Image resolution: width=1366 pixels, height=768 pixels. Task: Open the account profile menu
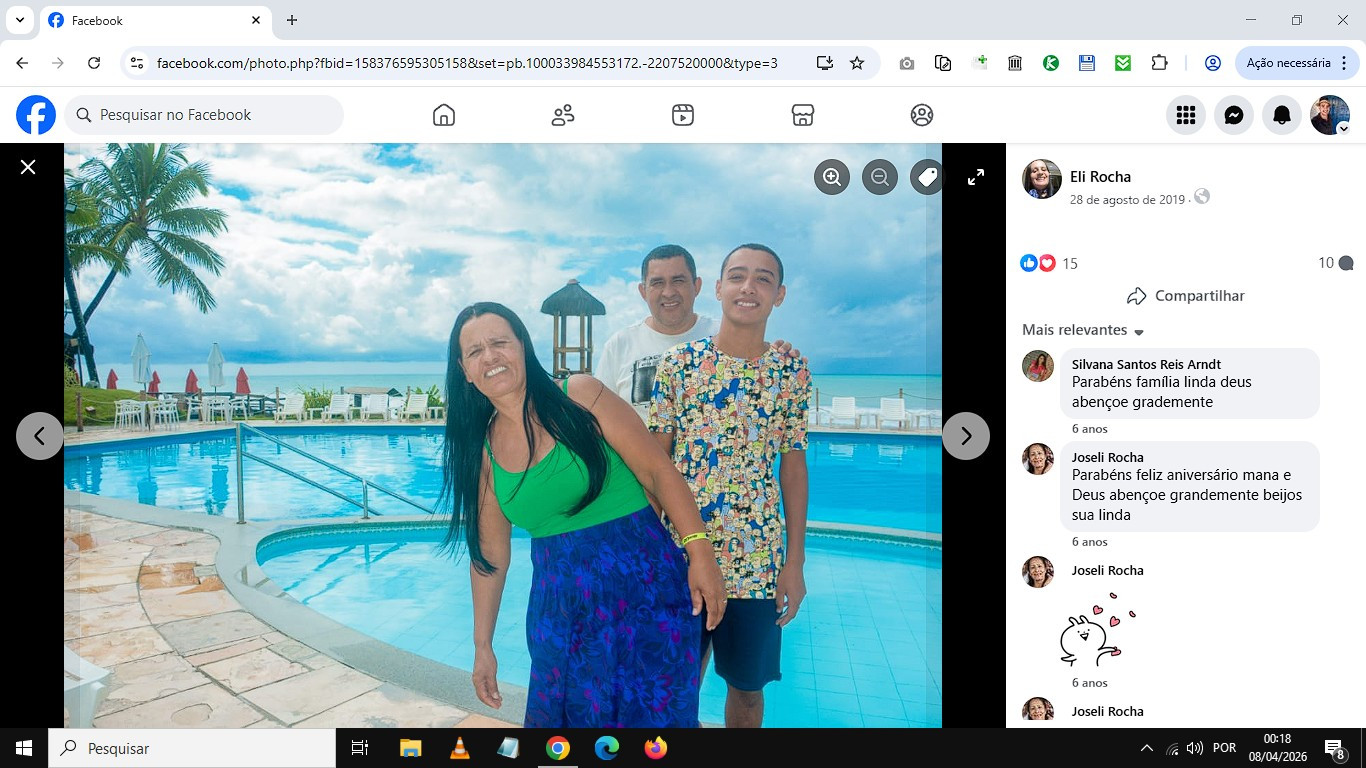click(1330, 116)
